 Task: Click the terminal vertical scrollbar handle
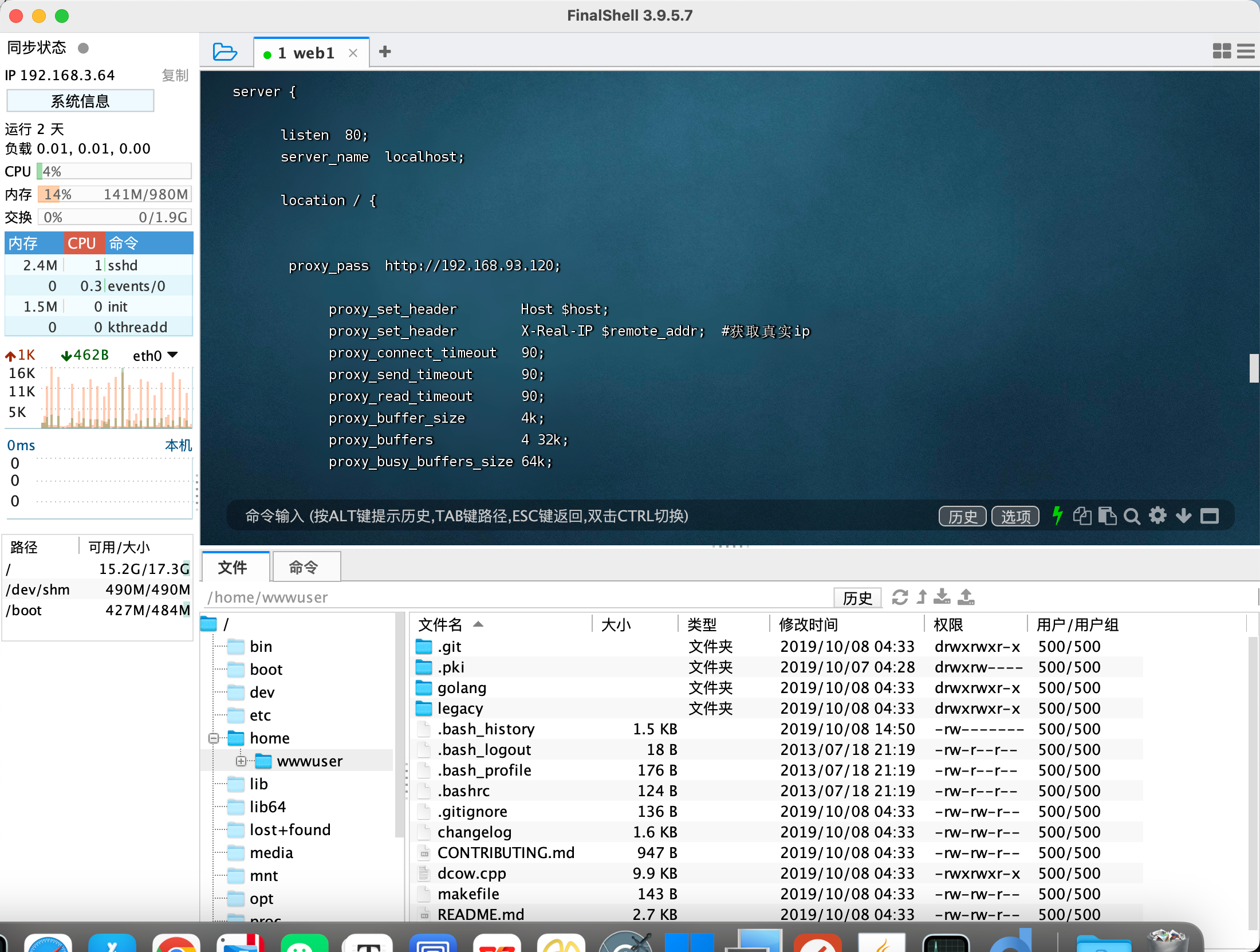pos(1254,368)
